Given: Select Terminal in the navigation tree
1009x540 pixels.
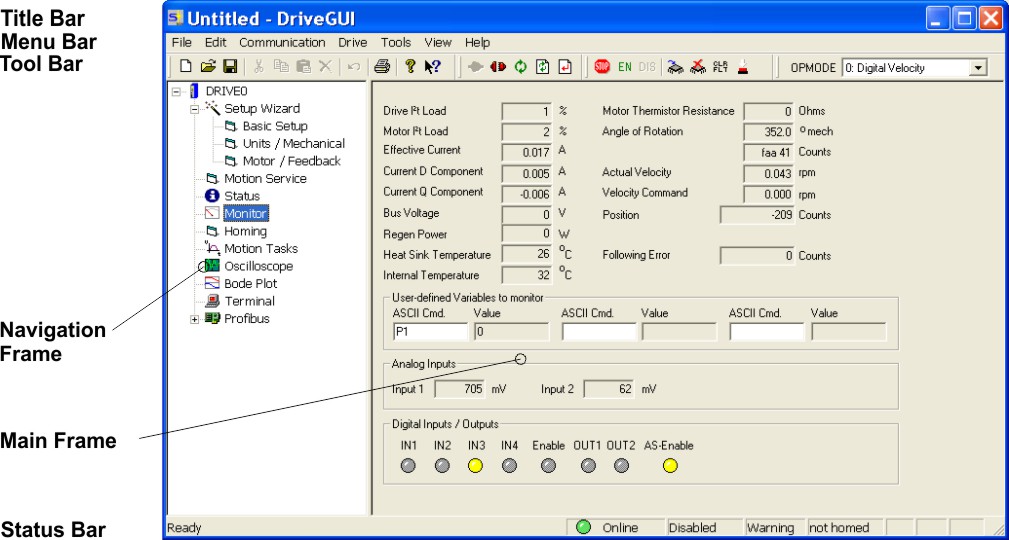Looking at the screenshot, I should click(x=249, y=301).
